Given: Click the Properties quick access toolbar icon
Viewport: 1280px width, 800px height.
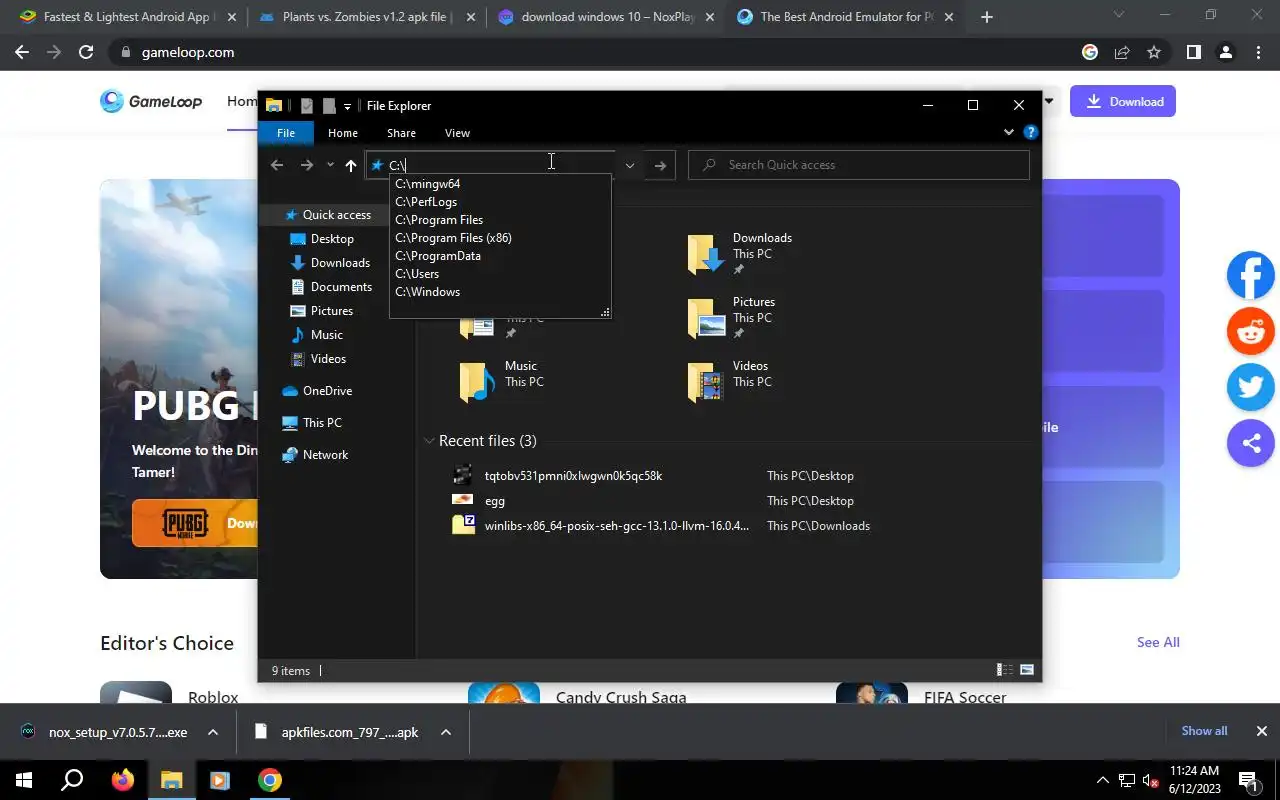Looking at the screenshot, I should tap(306, 106).
